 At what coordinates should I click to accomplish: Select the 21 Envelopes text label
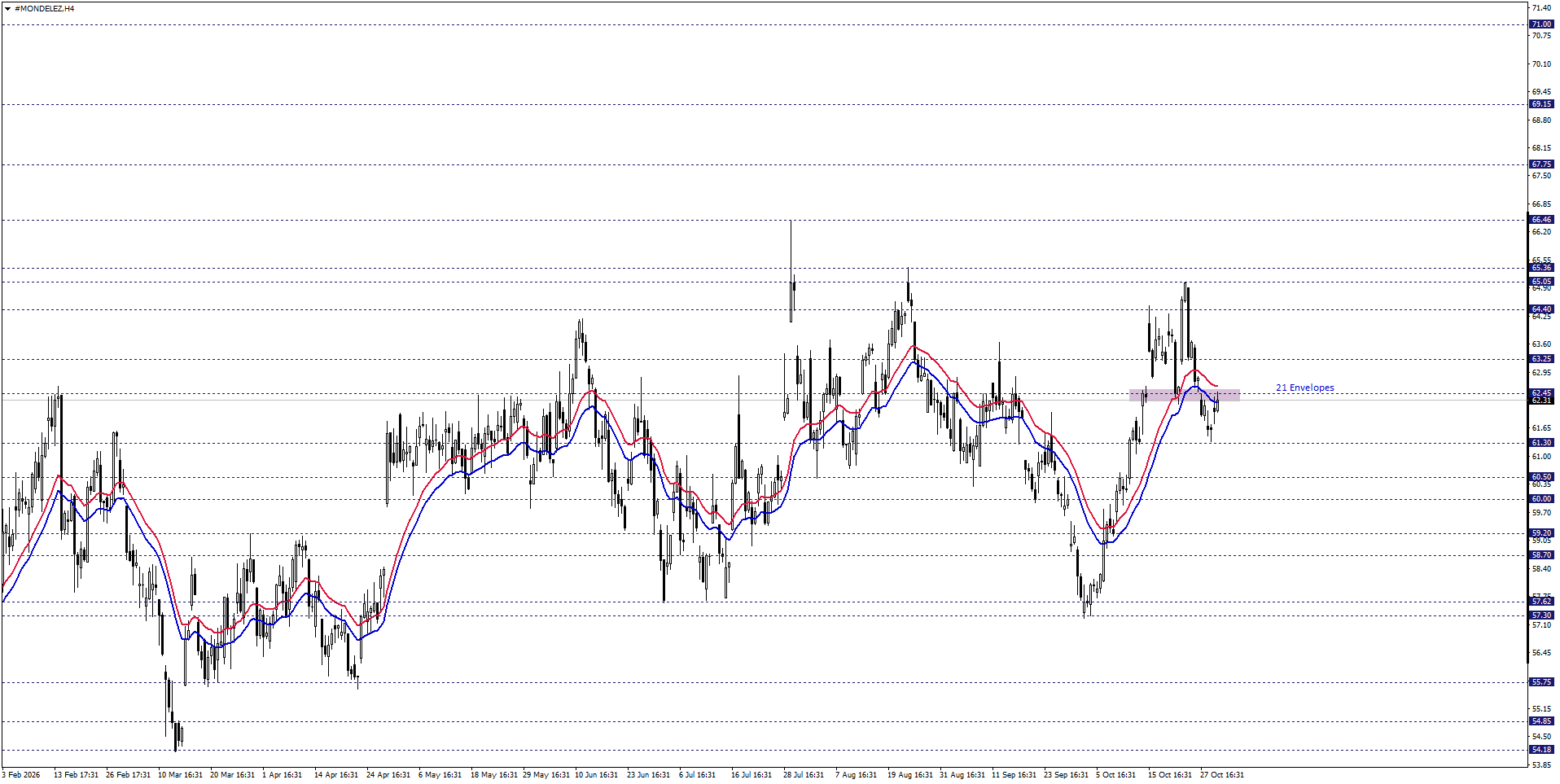(x=1304, y=388)
